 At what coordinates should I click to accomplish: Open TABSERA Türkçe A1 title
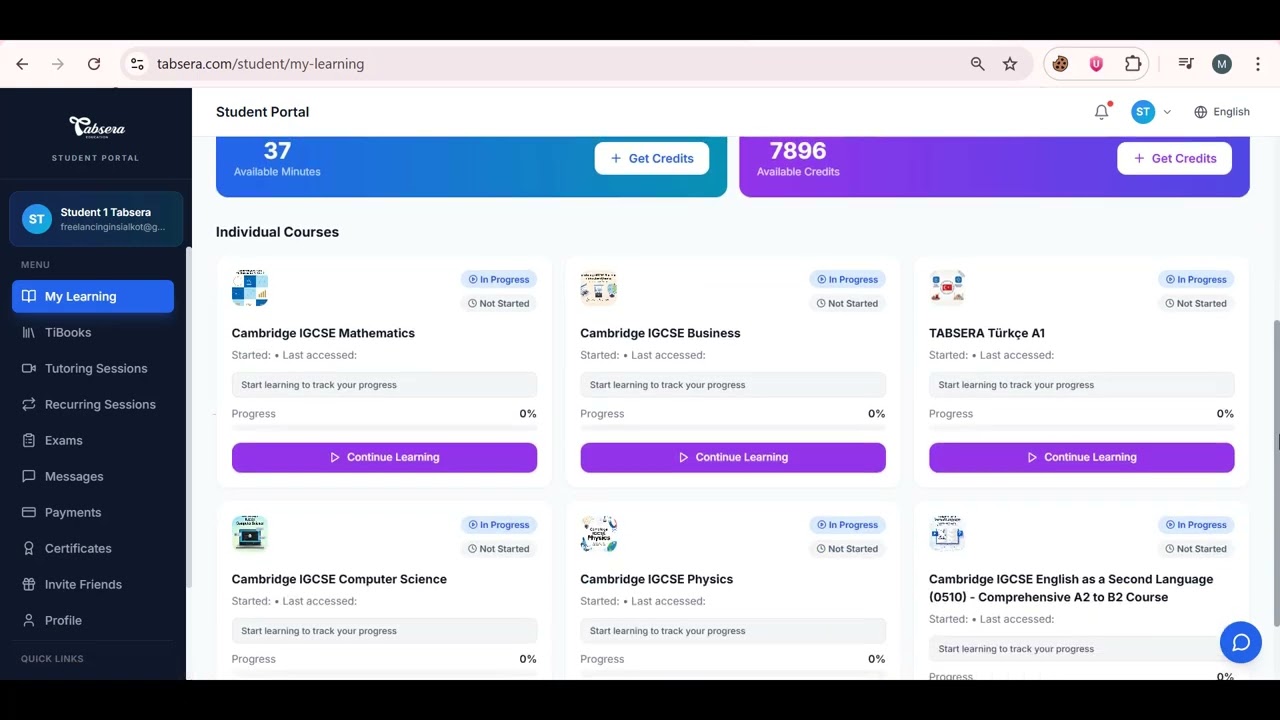[987, 333]
